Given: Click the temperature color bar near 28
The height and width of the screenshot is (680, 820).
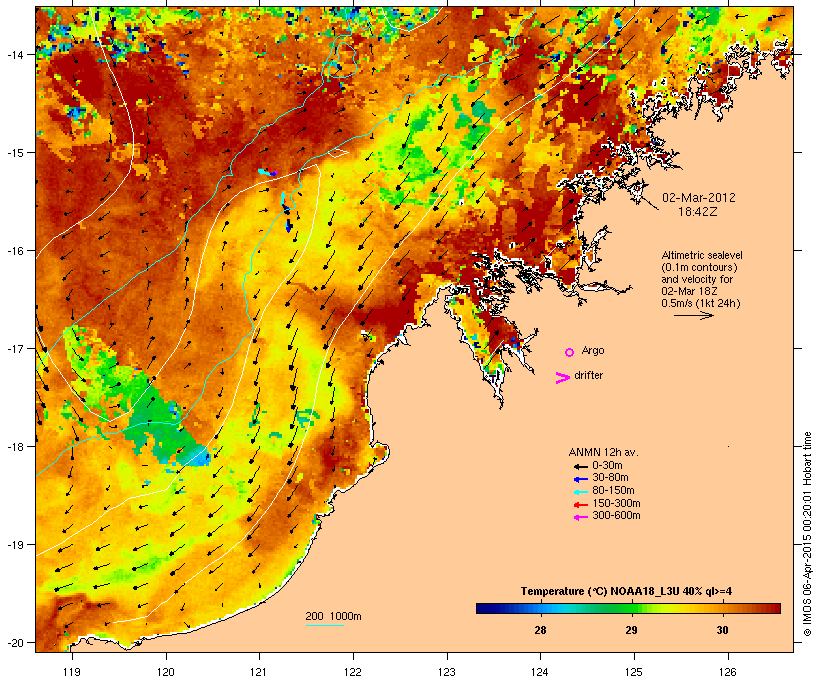Looking at the screenshot, I should point(541,608).
